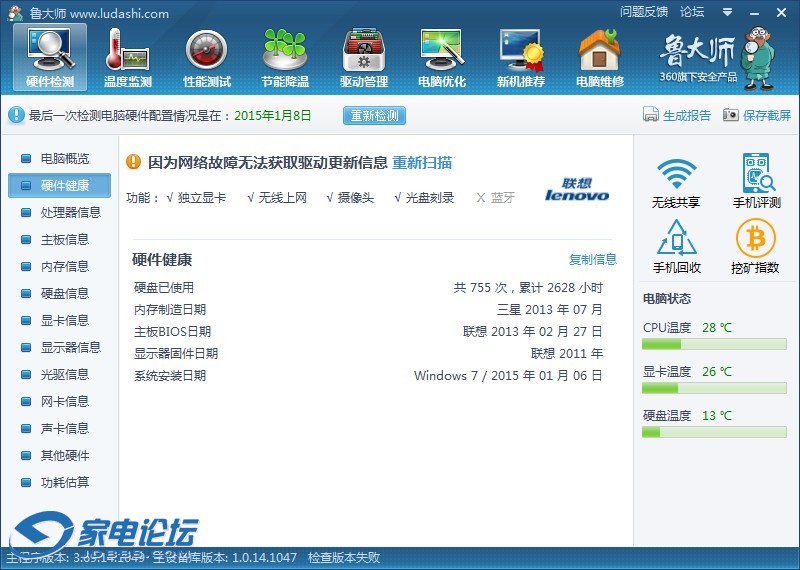Go to 声卡信息 in the sidebar
800x570 pixels.
[x=59, y=429]
